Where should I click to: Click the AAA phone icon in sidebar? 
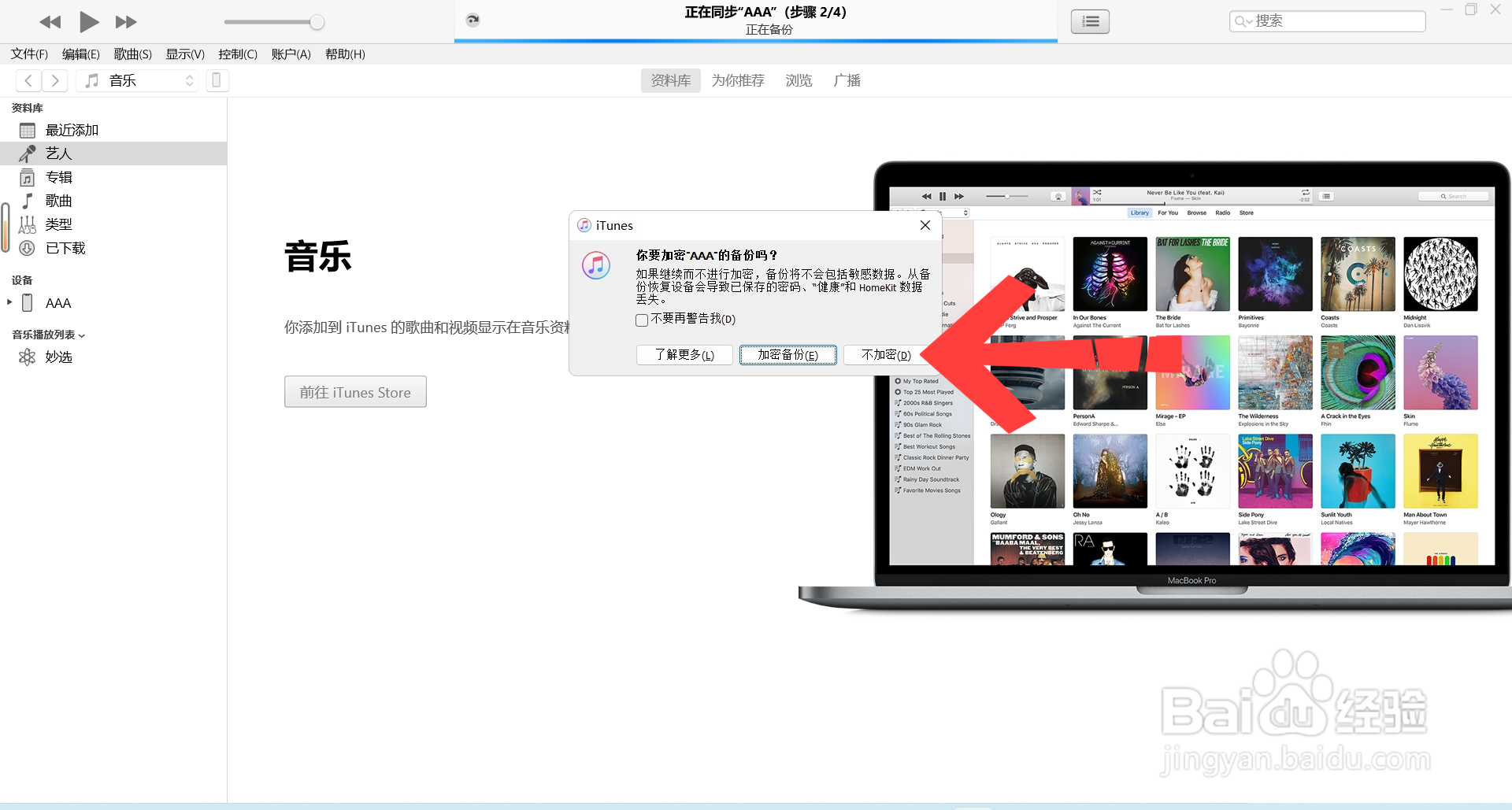tap(28, 303)
